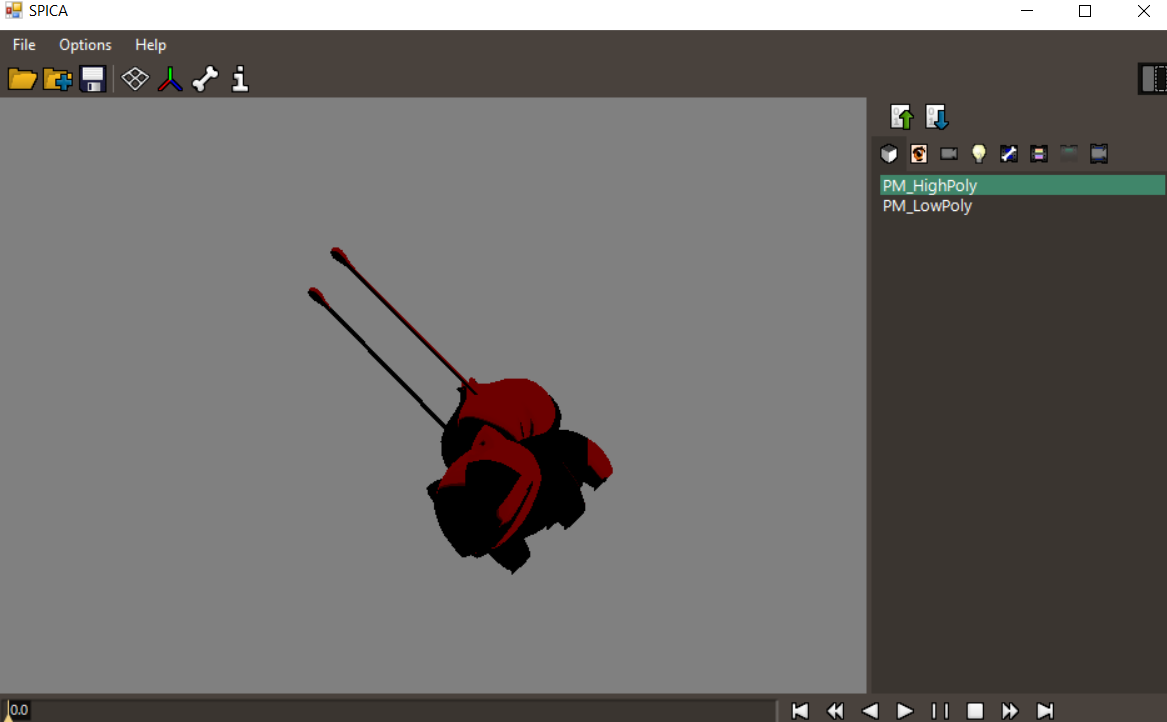Click the import icon with green up arrow
Image resolution: width=1167 pixels, height=722 pixels.
click(901, 117)
